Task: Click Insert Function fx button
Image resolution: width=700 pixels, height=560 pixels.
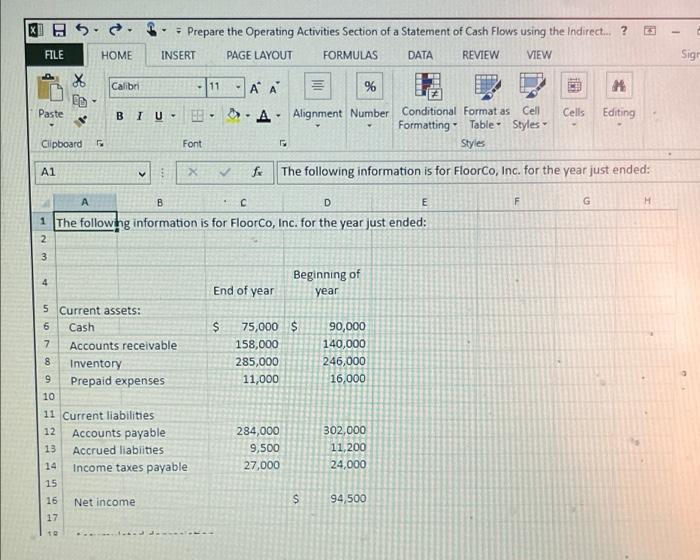Action: [258, 171]
